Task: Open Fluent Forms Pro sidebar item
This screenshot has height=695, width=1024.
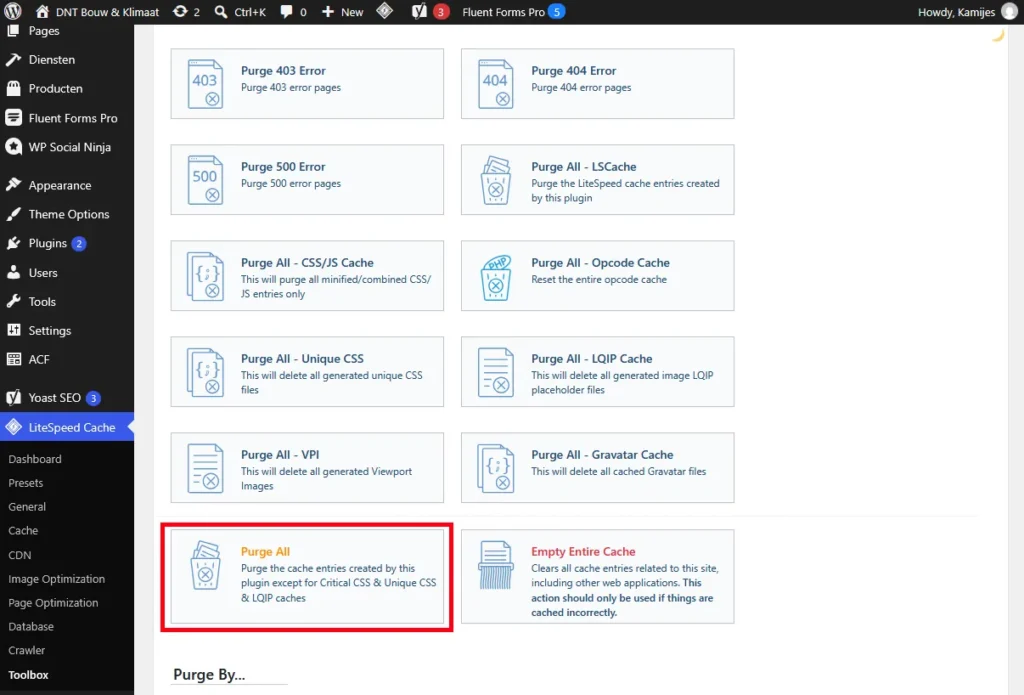Action: tap(72, 118)
